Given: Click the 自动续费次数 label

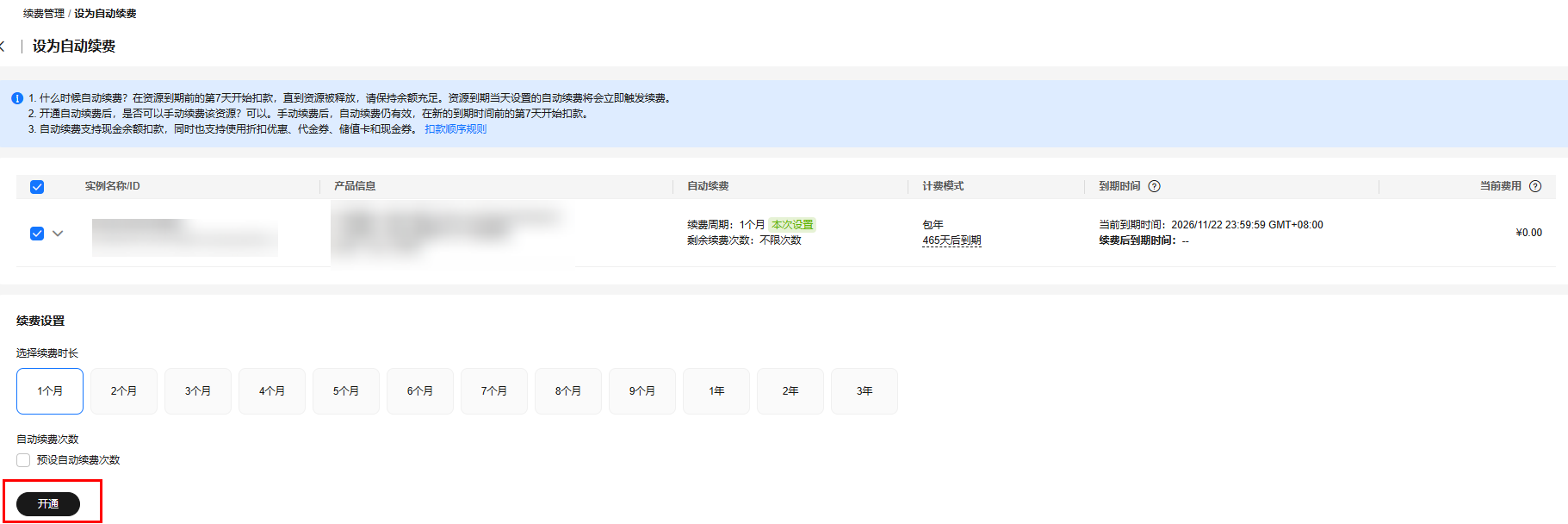Looking at the screenshot, I should pyautogui.click(x=47, y=440).
